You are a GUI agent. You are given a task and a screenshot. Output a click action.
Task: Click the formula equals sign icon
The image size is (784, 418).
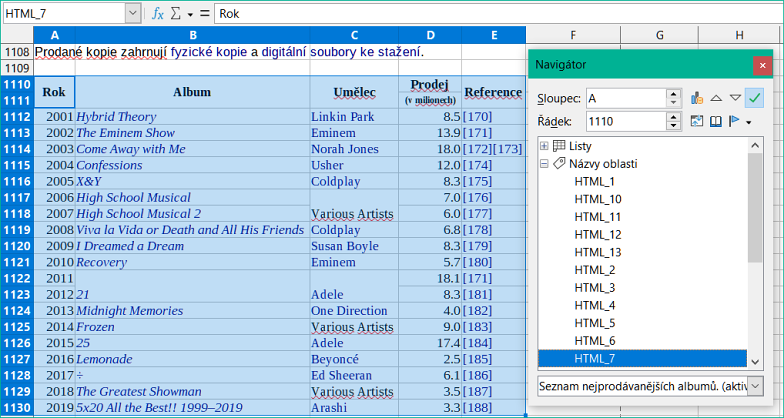[x=204, y=14]
